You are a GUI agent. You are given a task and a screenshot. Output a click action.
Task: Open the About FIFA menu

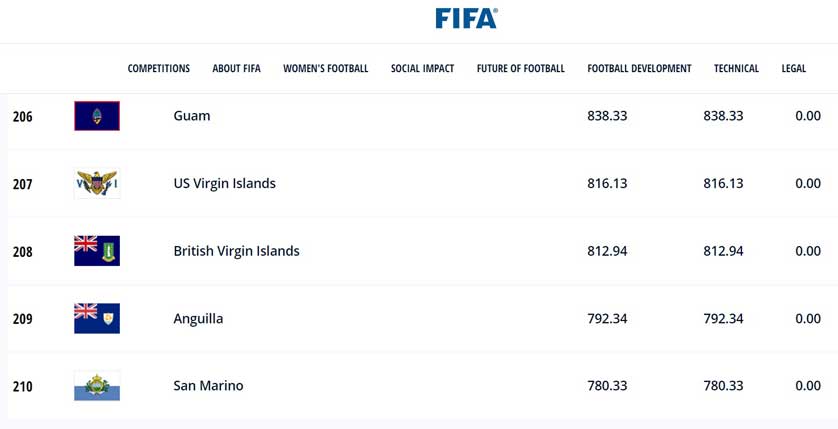pyautogui.click(x=236, y=69)
